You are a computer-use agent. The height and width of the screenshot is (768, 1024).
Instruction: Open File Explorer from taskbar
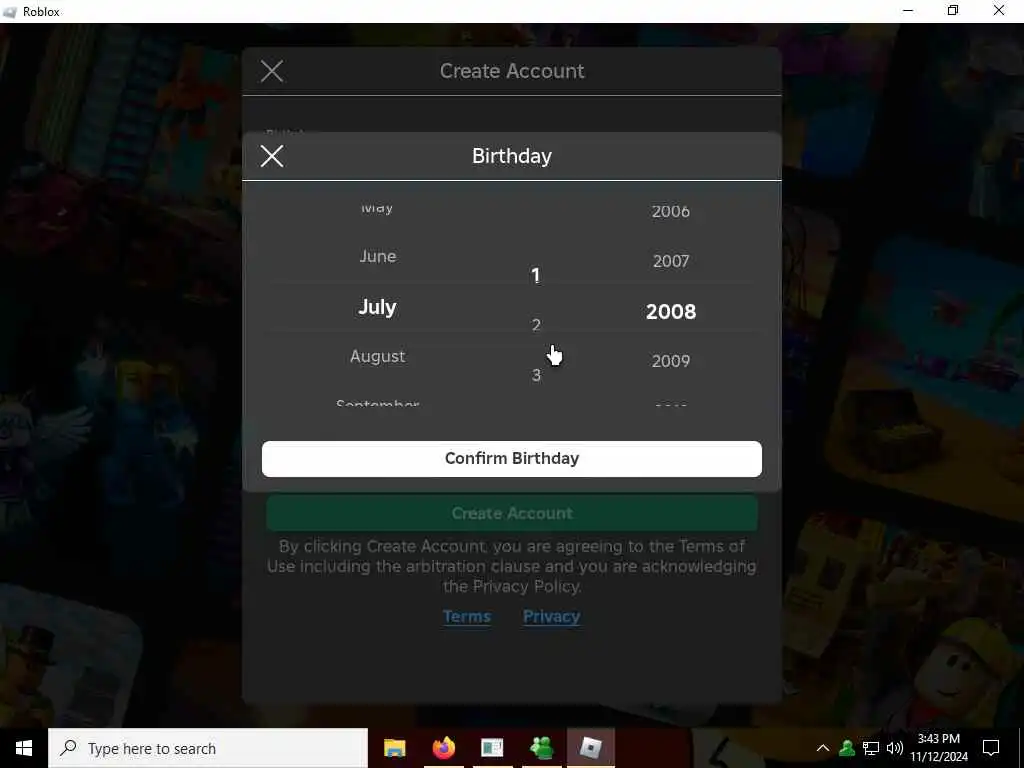pyautogui.click(x=394, y=748)
